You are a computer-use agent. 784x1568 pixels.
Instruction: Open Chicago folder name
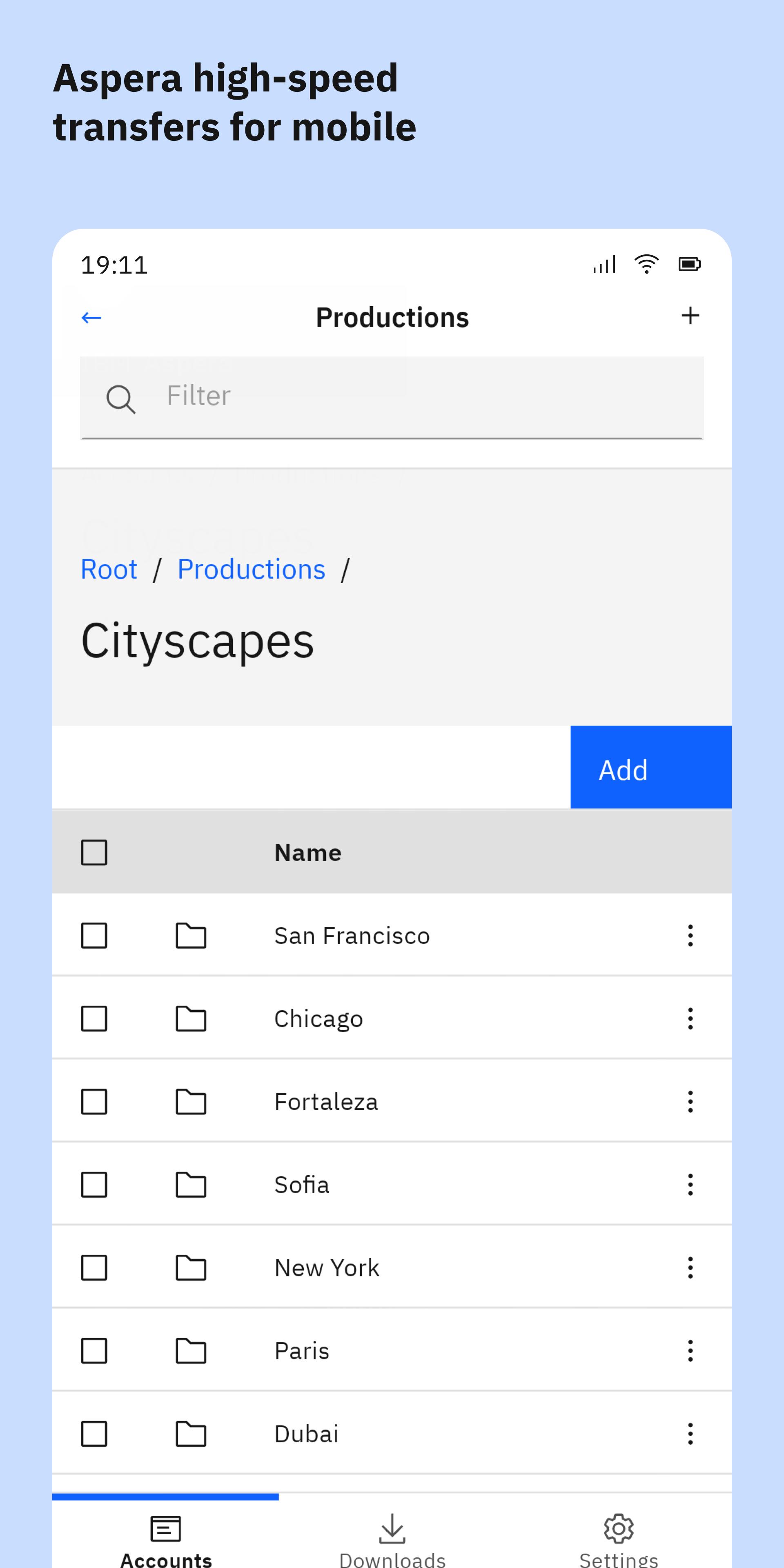(x=318, y=1019)
